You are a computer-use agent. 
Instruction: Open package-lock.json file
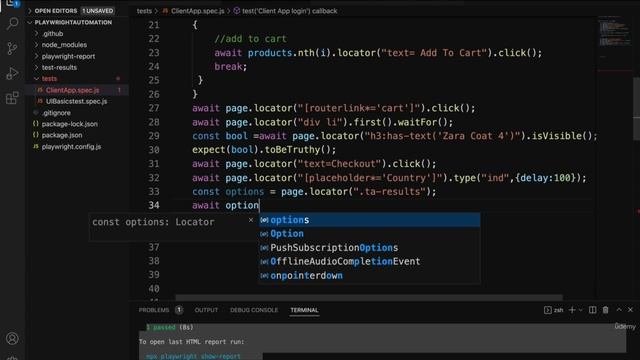[x=69, y=124]
